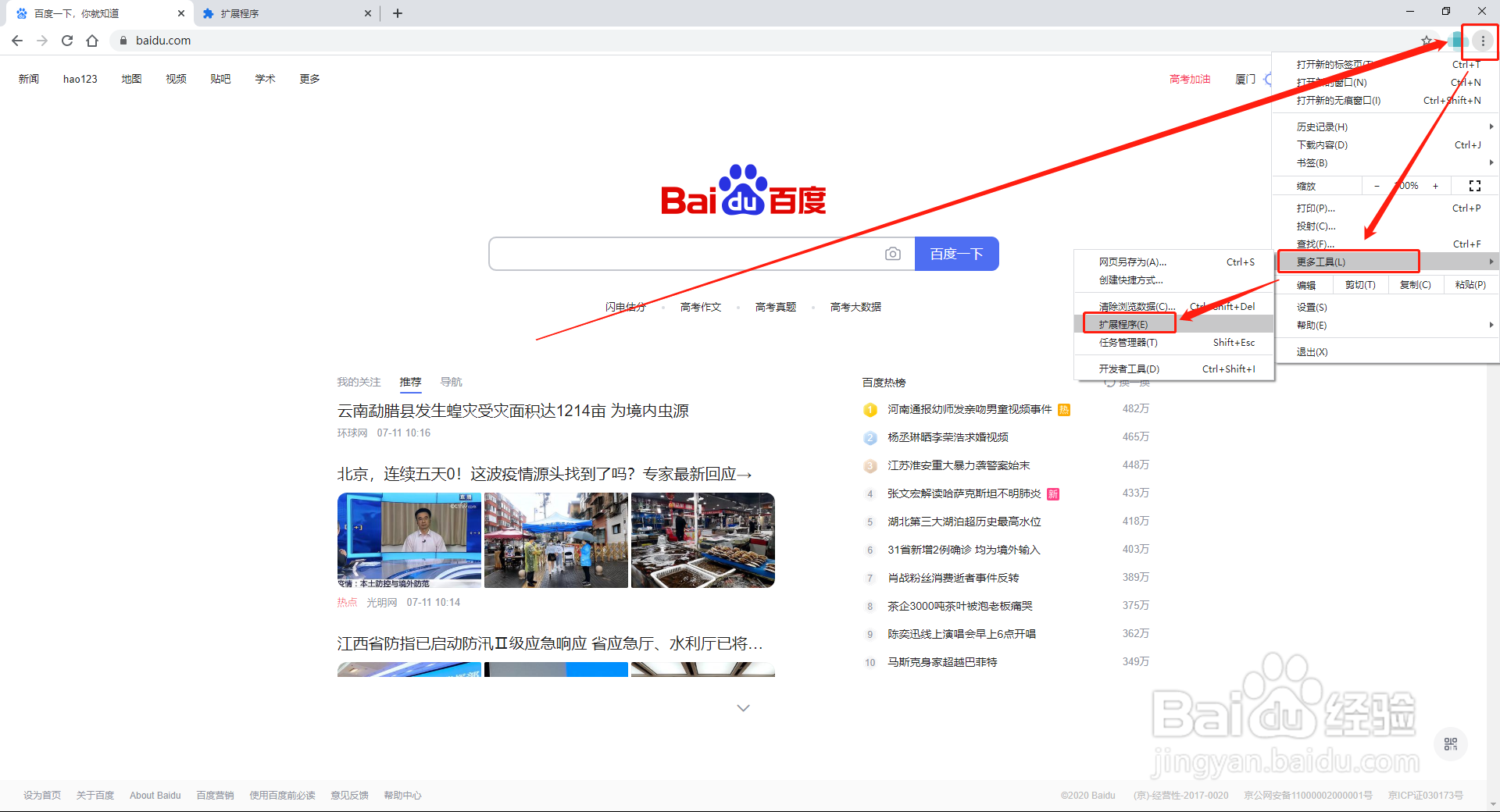
Task: Open the 地图 nav link
Action: [131, 79]
